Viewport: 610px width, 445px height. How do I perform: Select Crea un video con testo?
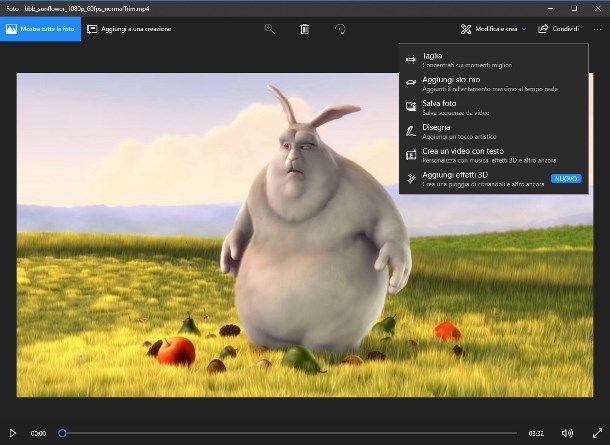(494, 155)
